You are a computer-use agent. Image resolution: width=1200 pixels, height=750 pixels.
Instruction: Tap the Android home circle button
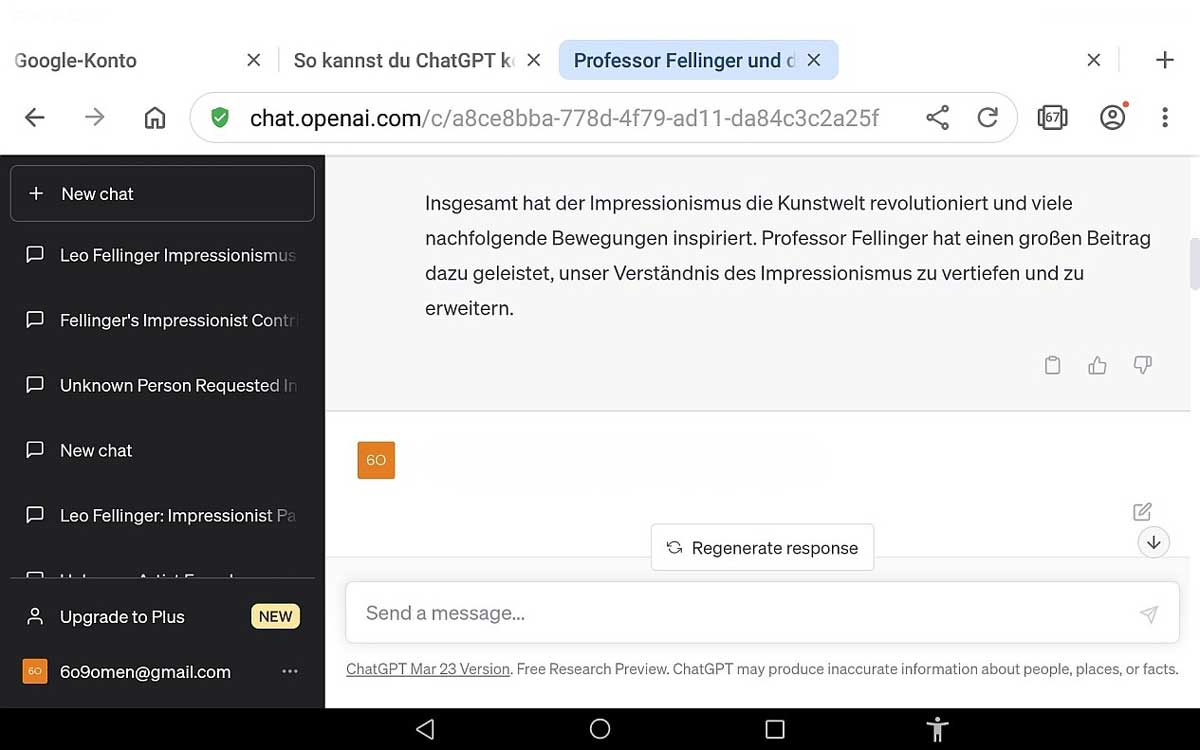(600, 729)
